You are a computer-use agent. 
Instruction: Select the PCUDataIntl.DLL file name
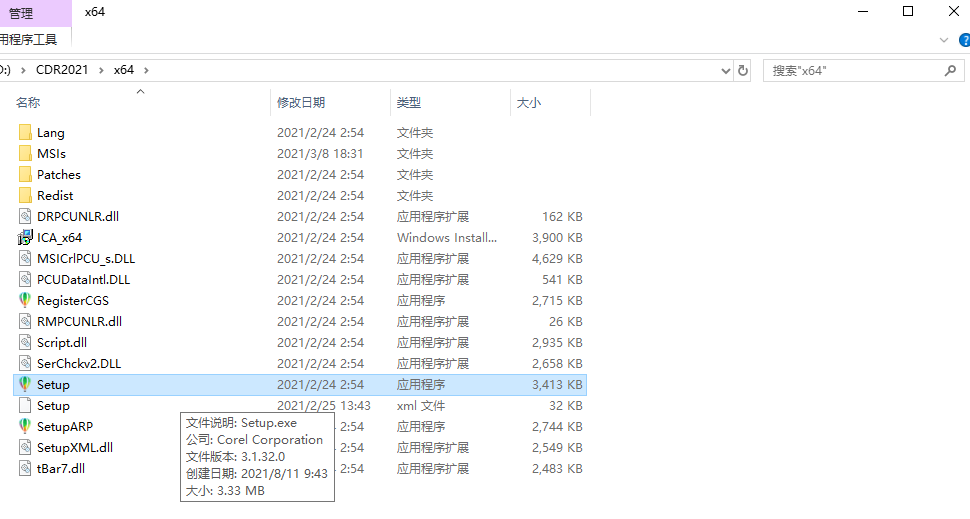point(84,280)
